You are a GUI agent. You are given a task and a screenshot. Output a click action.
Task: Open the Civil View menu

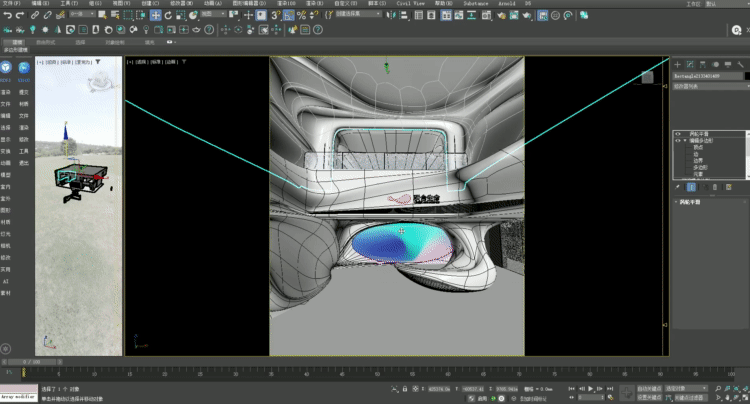pos(409,4)
